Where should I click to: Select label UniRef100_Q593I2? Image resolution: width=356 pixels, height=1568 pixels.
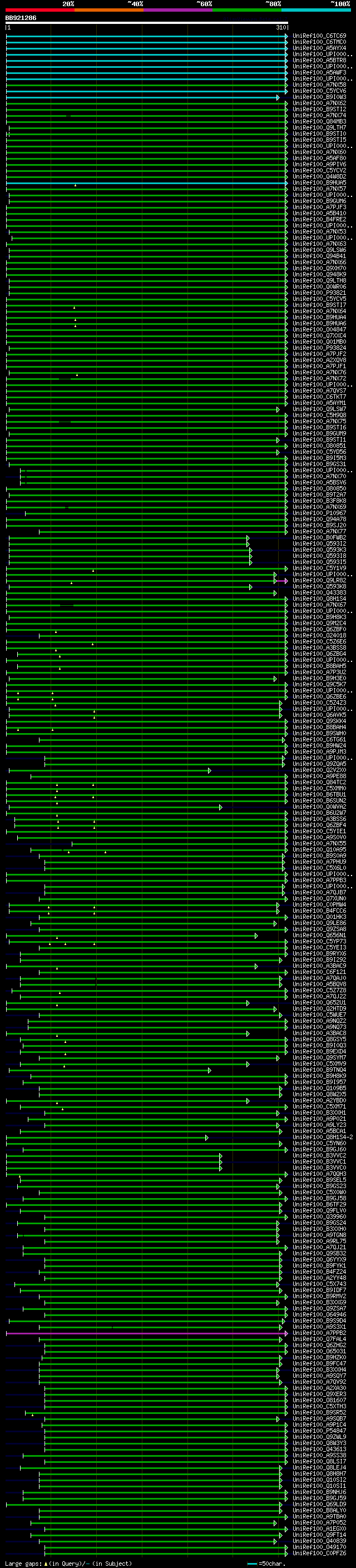point(319,543)
